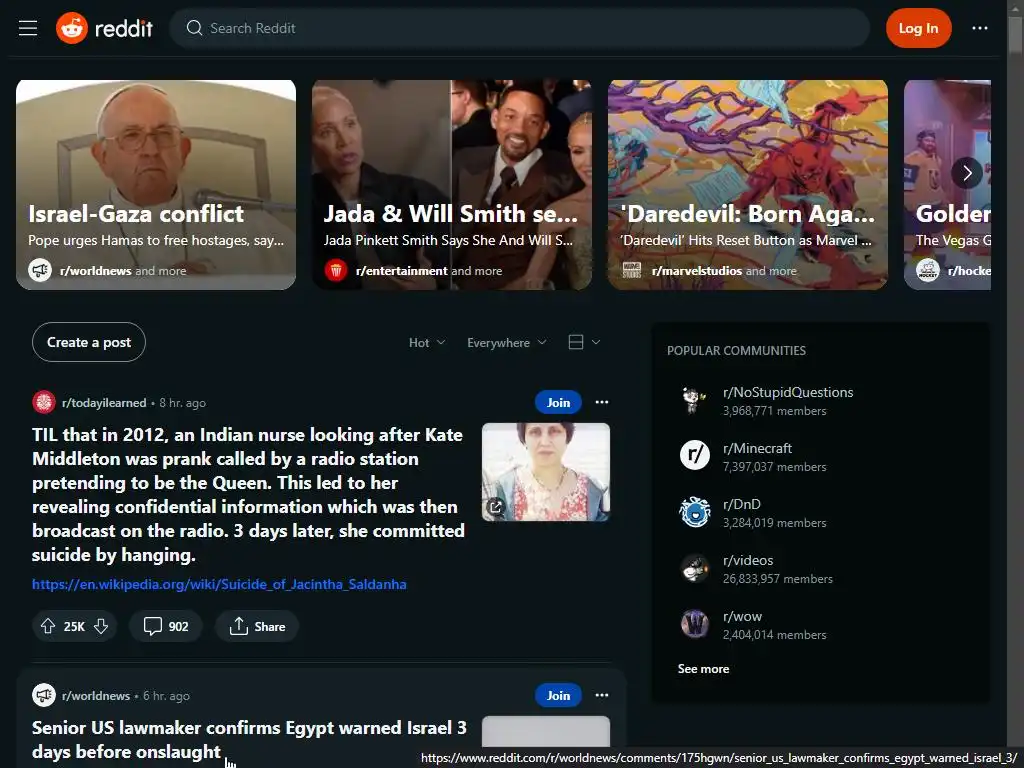Screen dimensions: 1024x768
Task: Click r/marvelstudios text on Daredevil card
Action: pyautogui.click(x=697, y=271)
